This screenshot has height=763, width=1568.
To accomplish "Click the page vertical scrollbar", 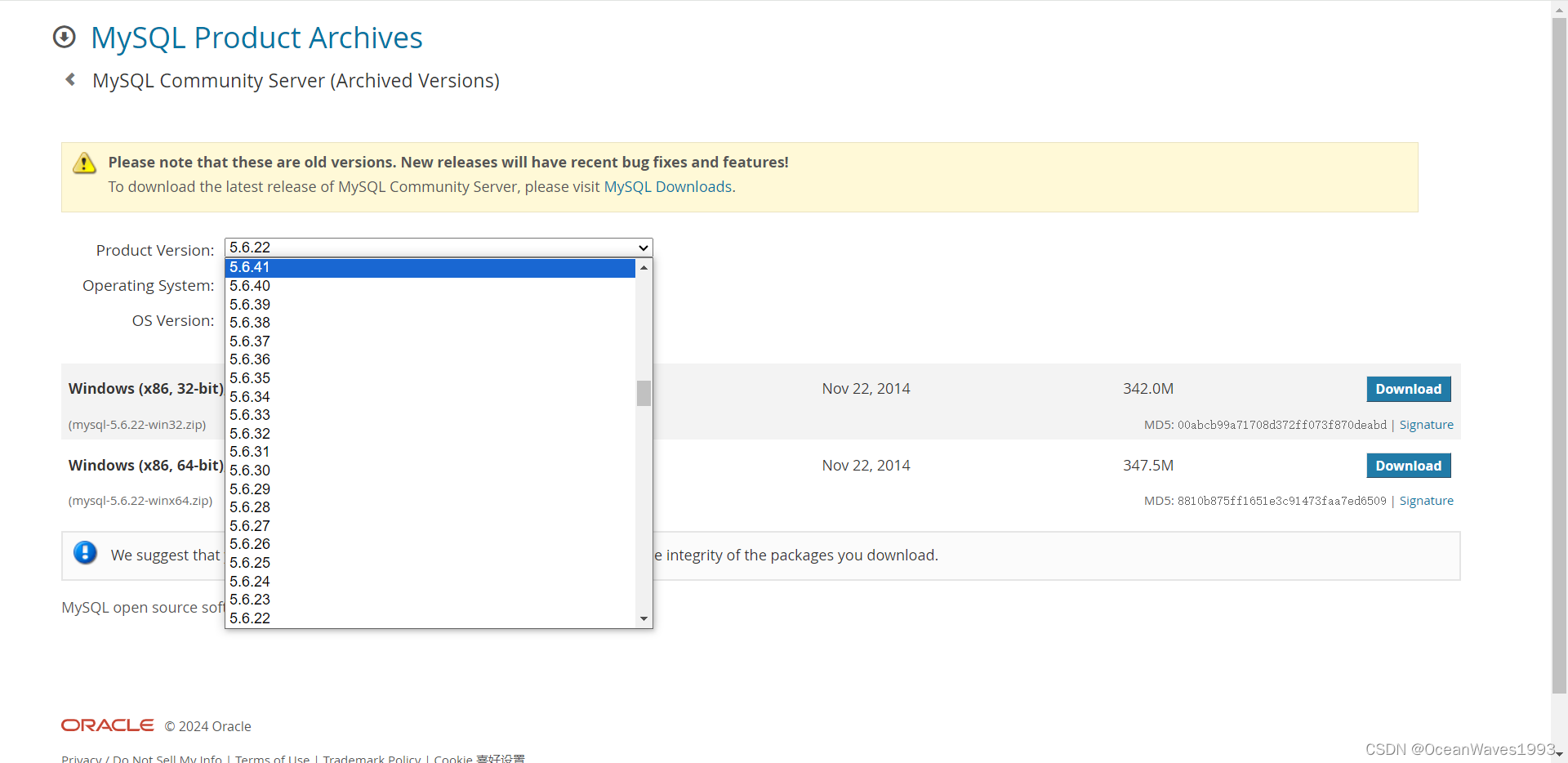I will [1559, 355].
